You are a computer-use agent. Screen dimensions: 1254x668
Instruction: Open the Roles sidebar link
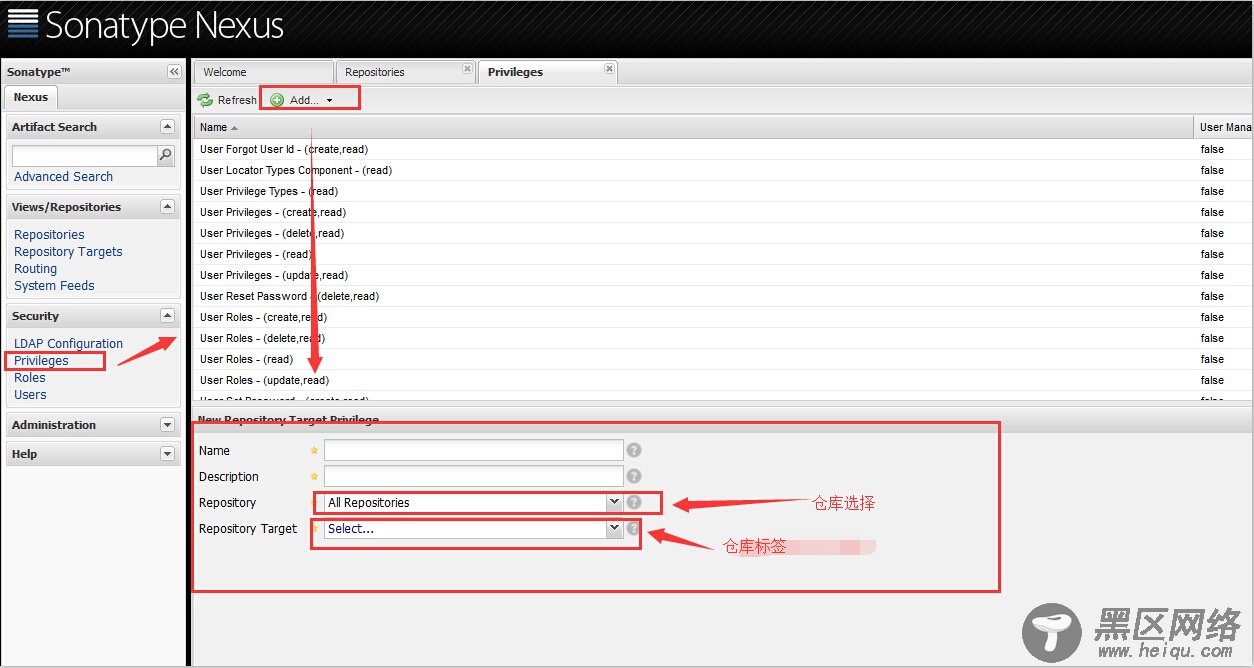(30, 378)
